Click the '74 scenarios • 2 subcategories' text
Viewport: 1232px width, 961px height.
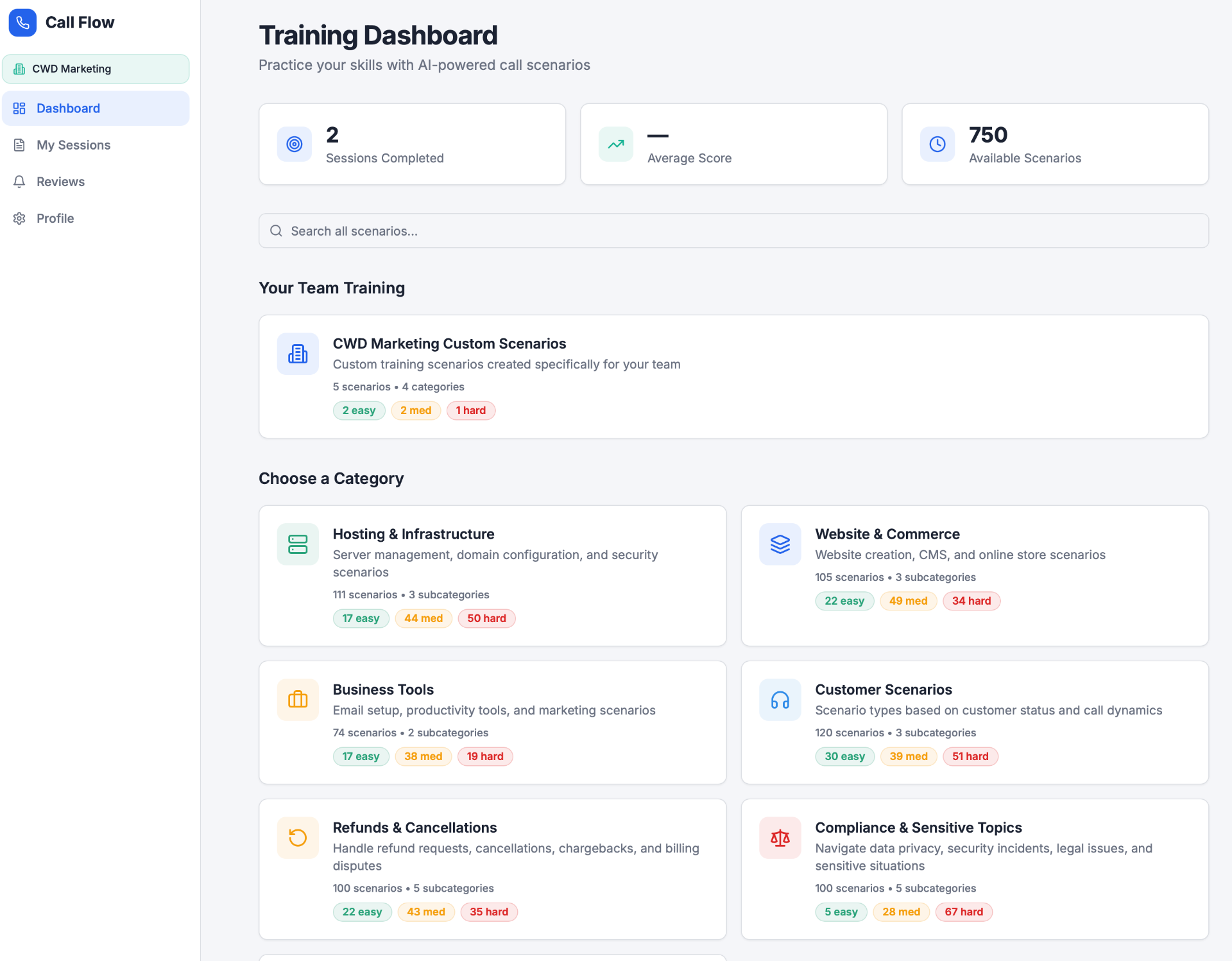tap(411, 733)
